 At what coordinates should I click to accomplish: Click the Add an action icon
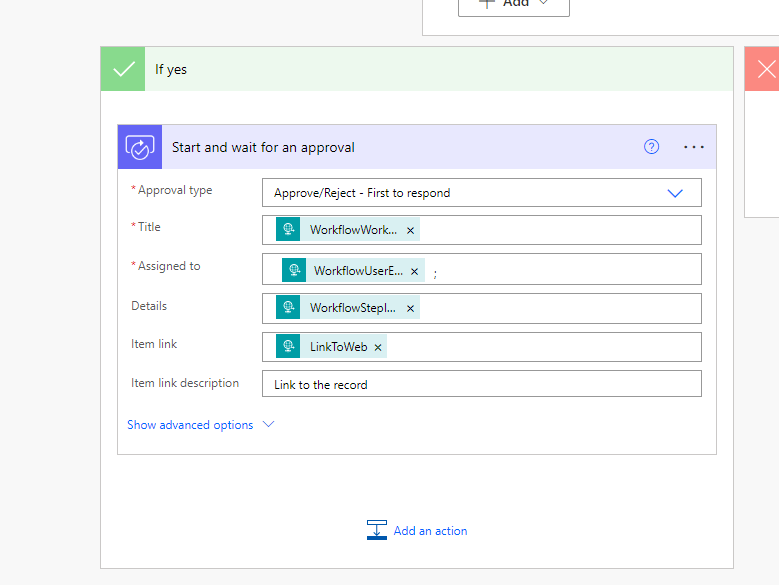(376, 531)
